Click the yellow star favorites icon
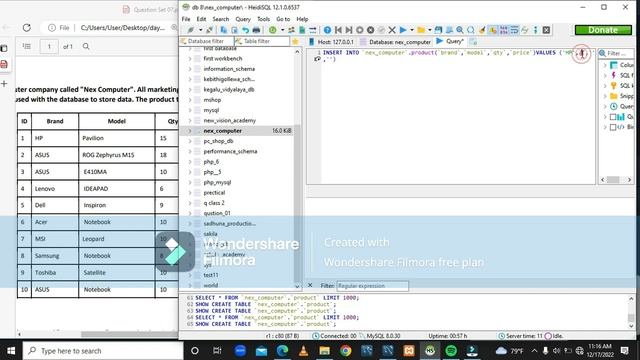This screenshot has height=360, width=640. point(295,41)
